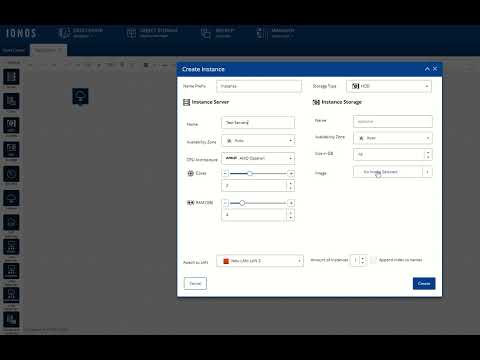Viewport: 480px width, 360px height.
Task: Open Object Storage menu in header
Action: 152,33
